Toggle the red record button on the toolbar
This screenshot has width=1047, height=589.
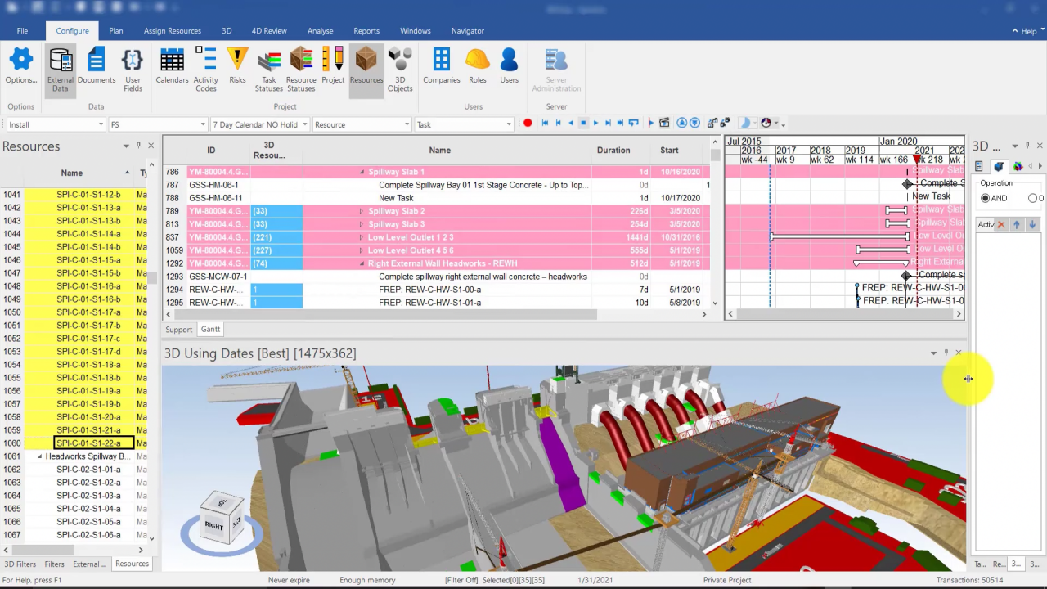[x=527, y=123]
